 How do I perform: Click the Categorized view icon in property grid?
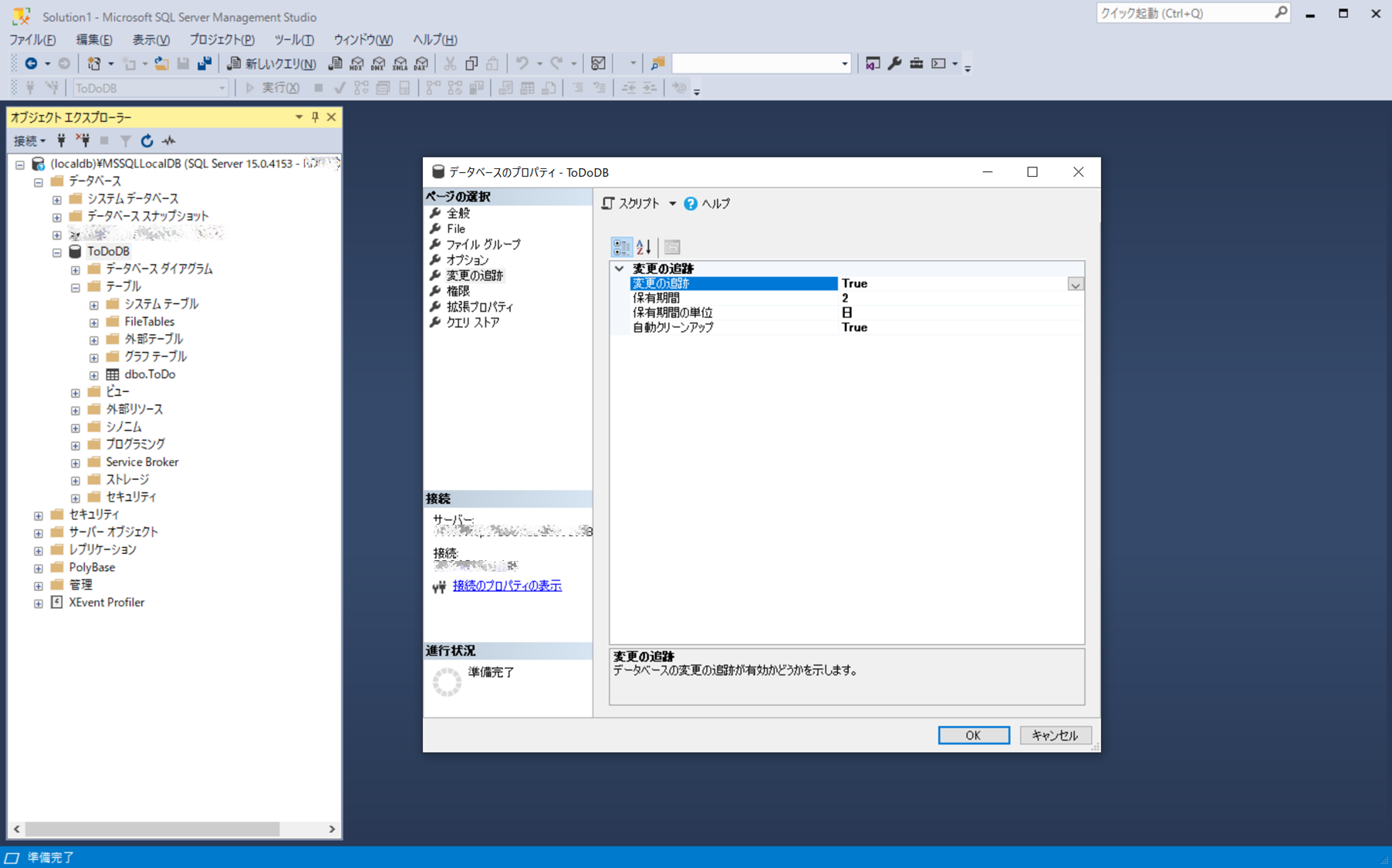[621, 247]
